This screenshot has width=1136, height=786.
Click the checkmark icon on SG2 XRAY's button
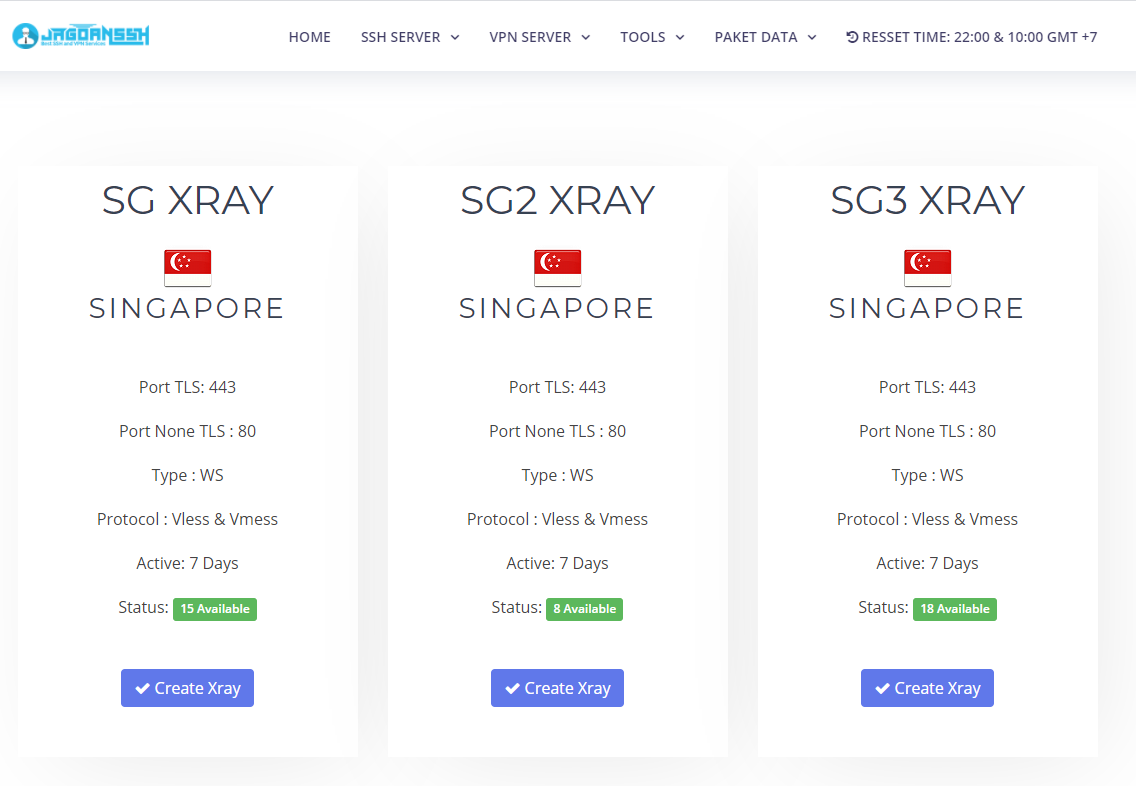click(x=512, y=688)
